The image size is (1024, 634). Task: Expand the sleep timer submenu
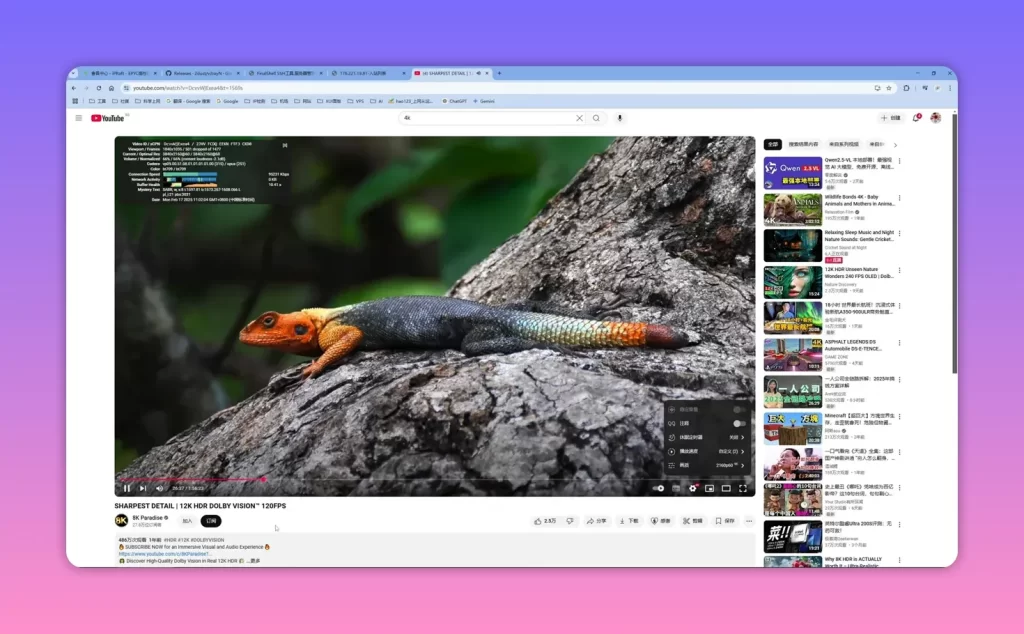pyautogui.click(x=707, y=437)
